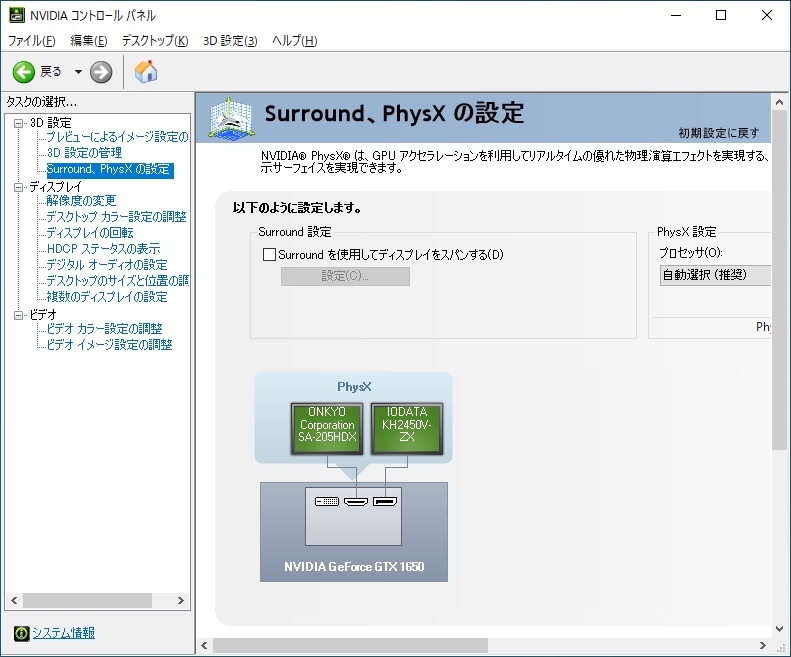Click 初期設定に戻す link
The height and width of the screenshot is (657, 791).
pos(718,133)
